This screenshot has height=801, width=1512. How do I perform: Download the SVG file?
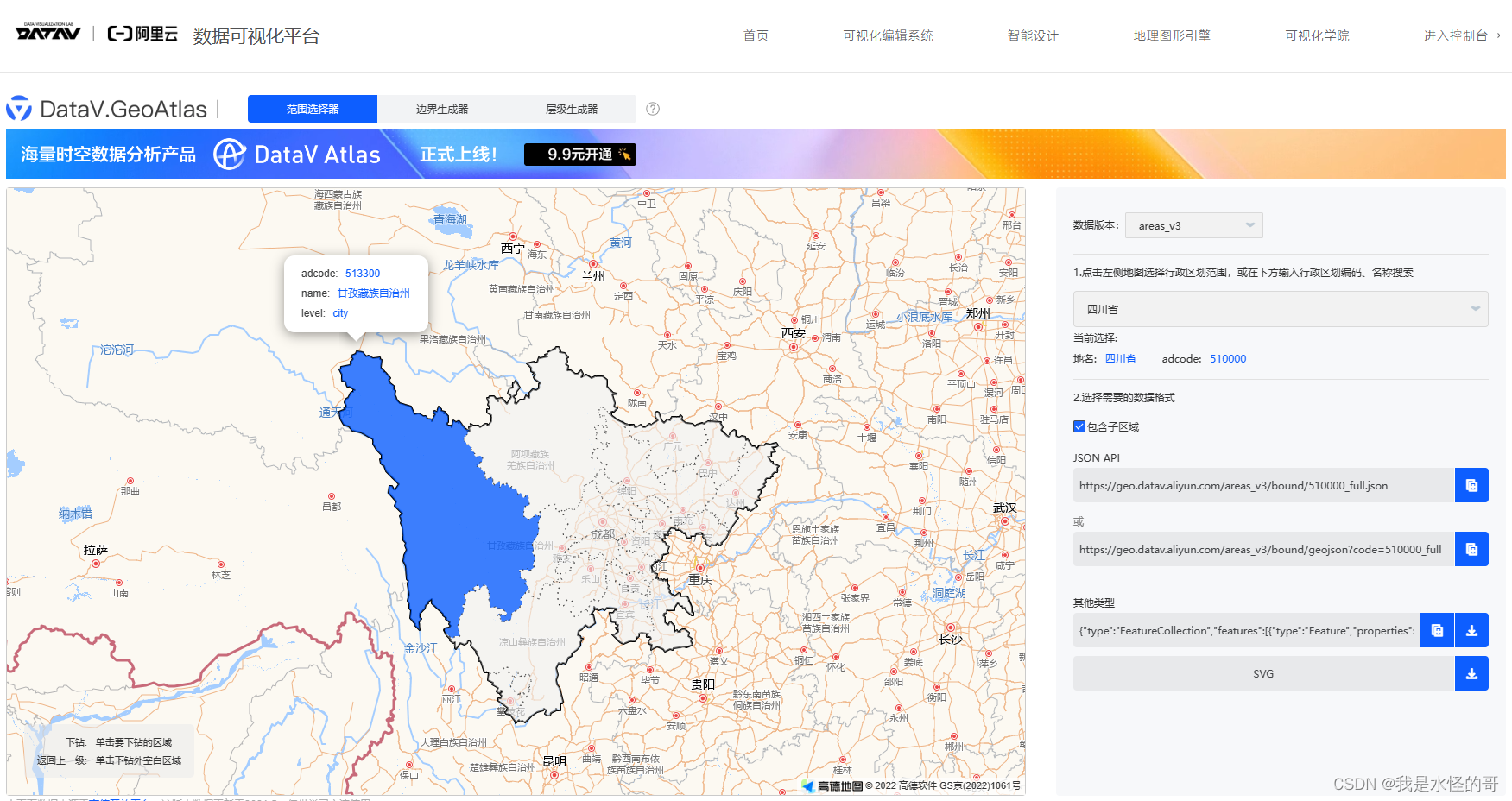[x=1471, y=673]
